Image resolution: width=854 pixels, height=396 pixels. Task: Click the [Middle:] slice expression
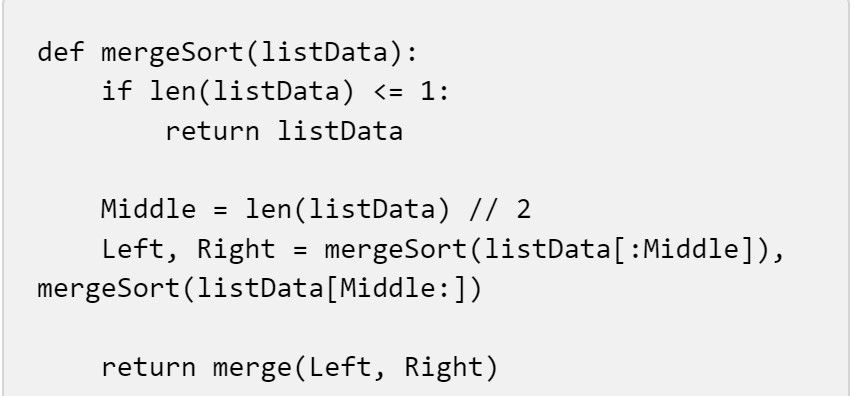click(x=396, y=289)
